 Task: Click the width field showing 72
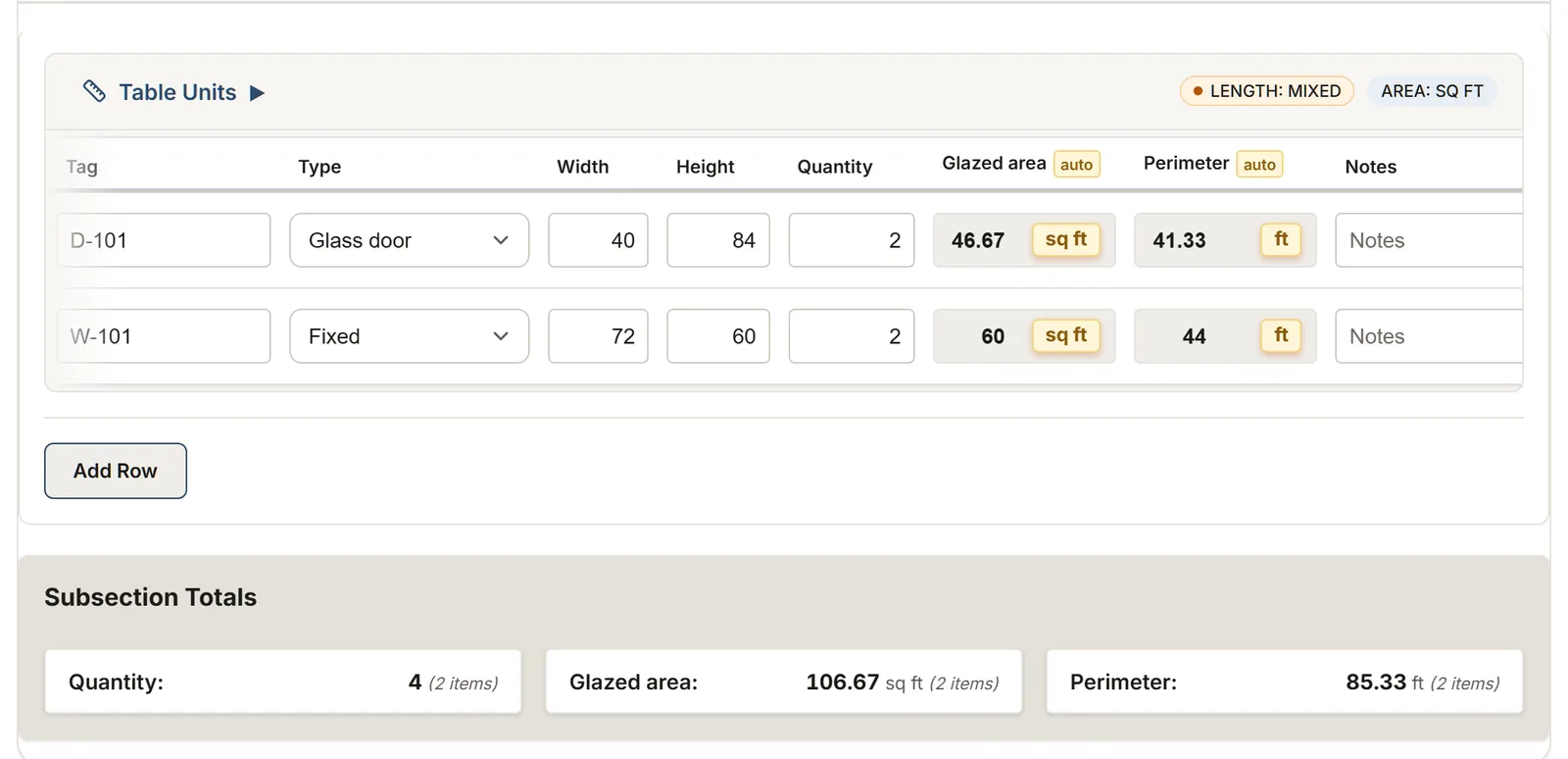[x=598, y=336]
